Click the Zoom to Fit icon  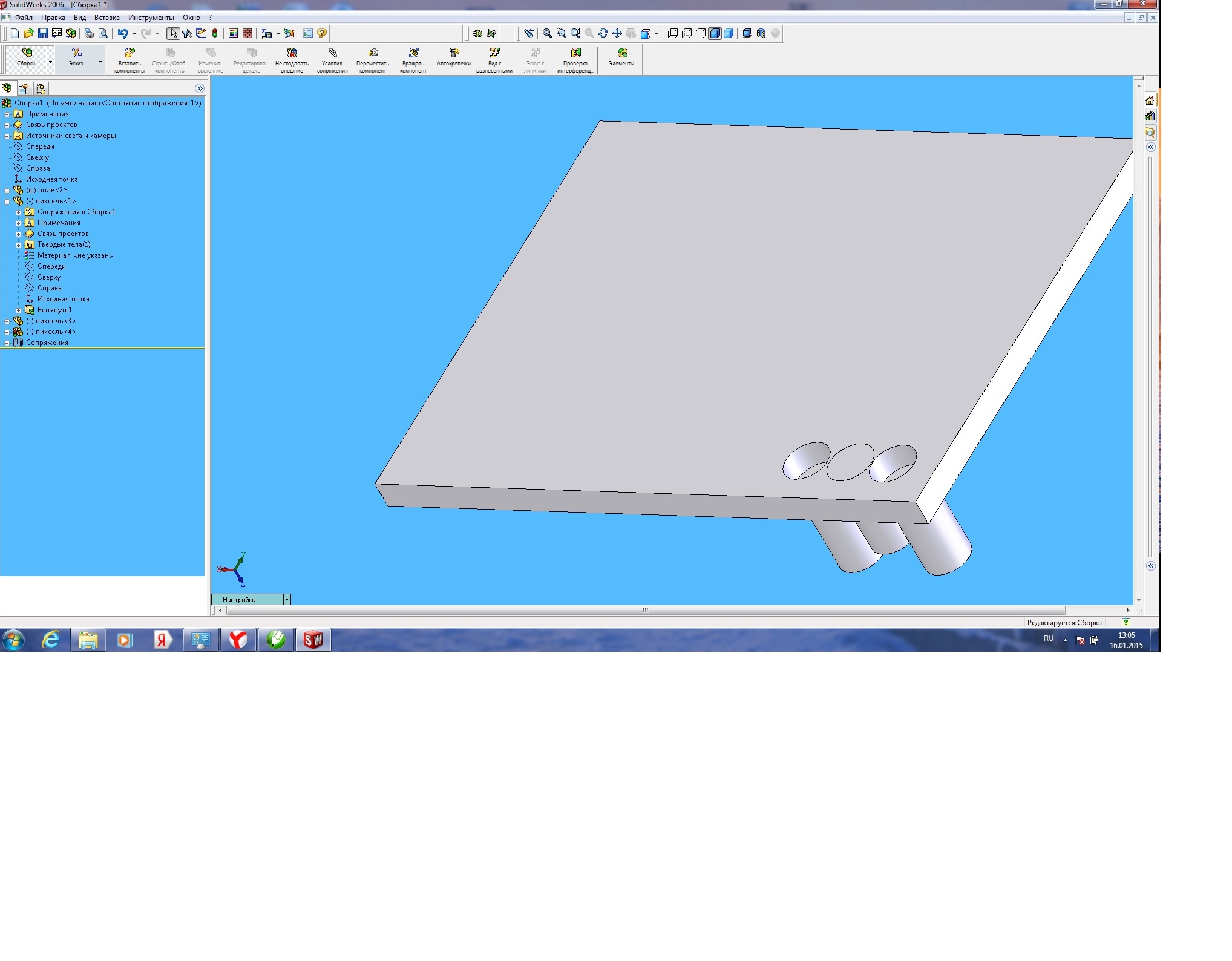click(x=547, y=33)
